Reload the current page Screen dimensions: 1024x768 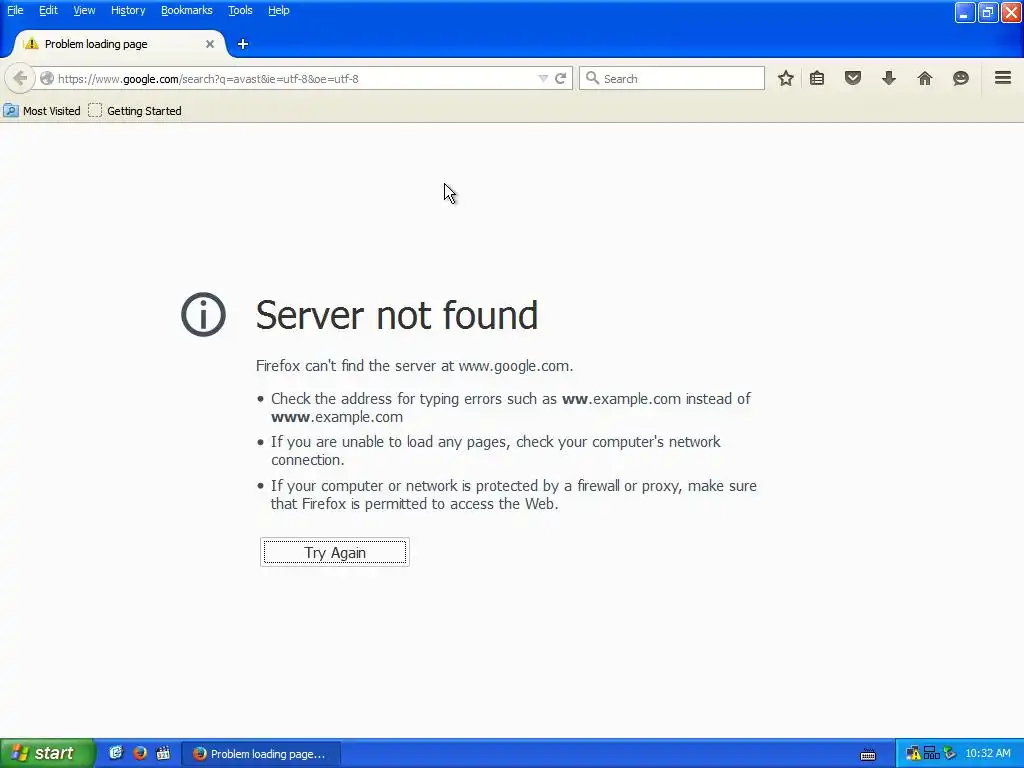(560, 78)
